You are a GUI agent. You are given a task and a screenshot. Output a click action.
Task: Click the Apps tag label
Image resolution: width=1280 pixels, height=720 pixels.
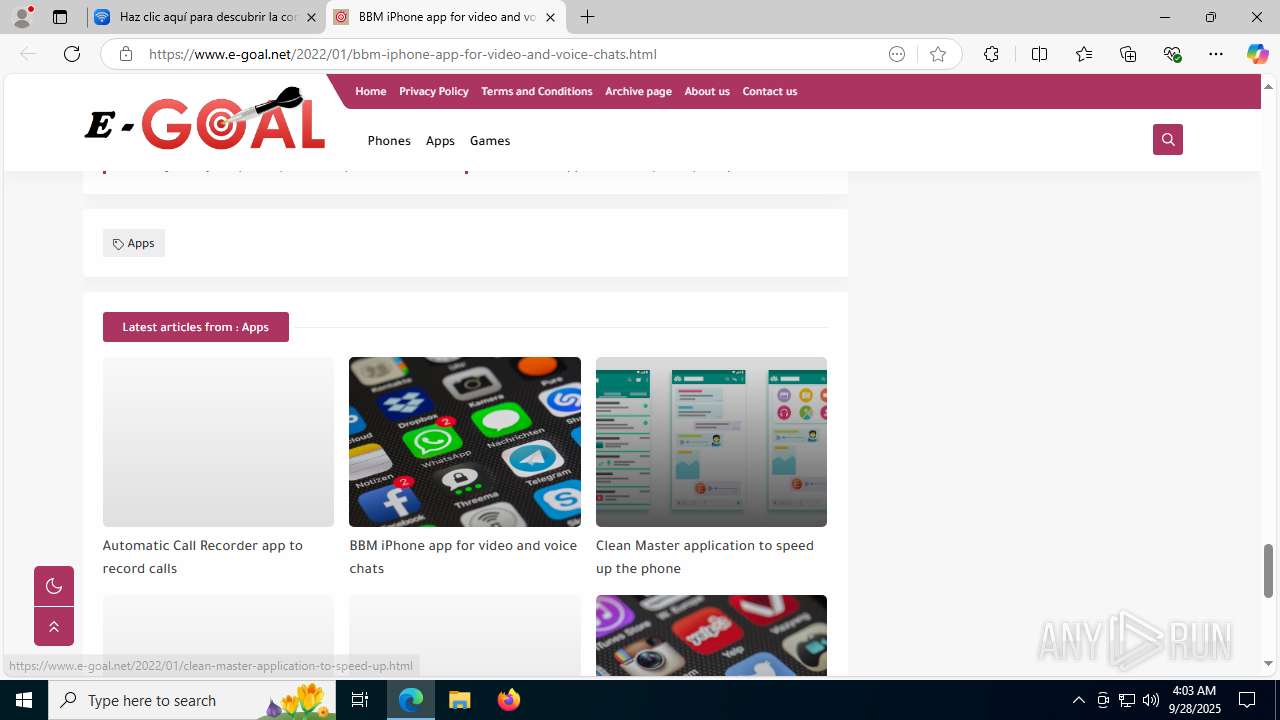[x=133, y=243]
